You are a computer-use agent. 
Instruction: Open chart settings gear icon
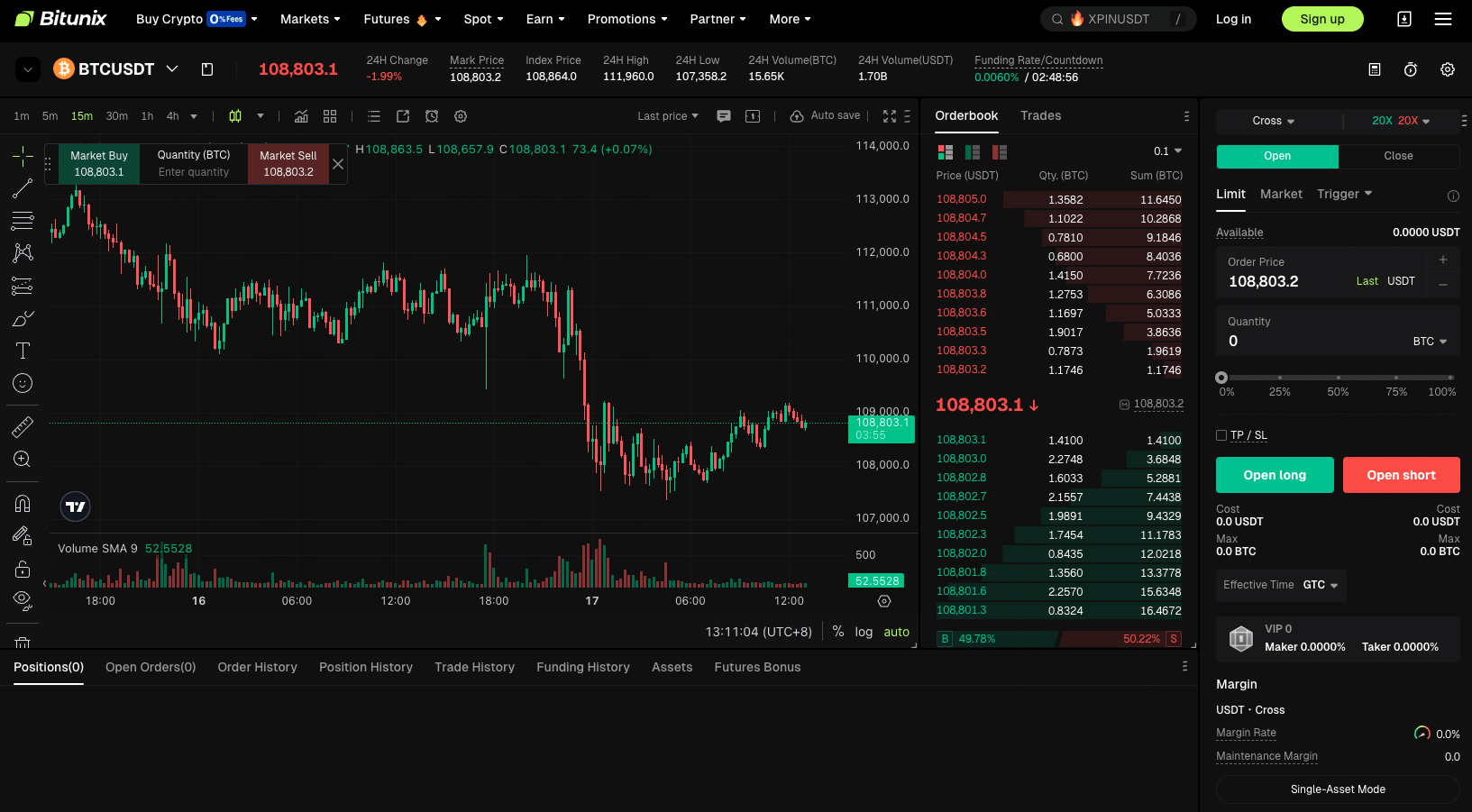pos(461,116)
